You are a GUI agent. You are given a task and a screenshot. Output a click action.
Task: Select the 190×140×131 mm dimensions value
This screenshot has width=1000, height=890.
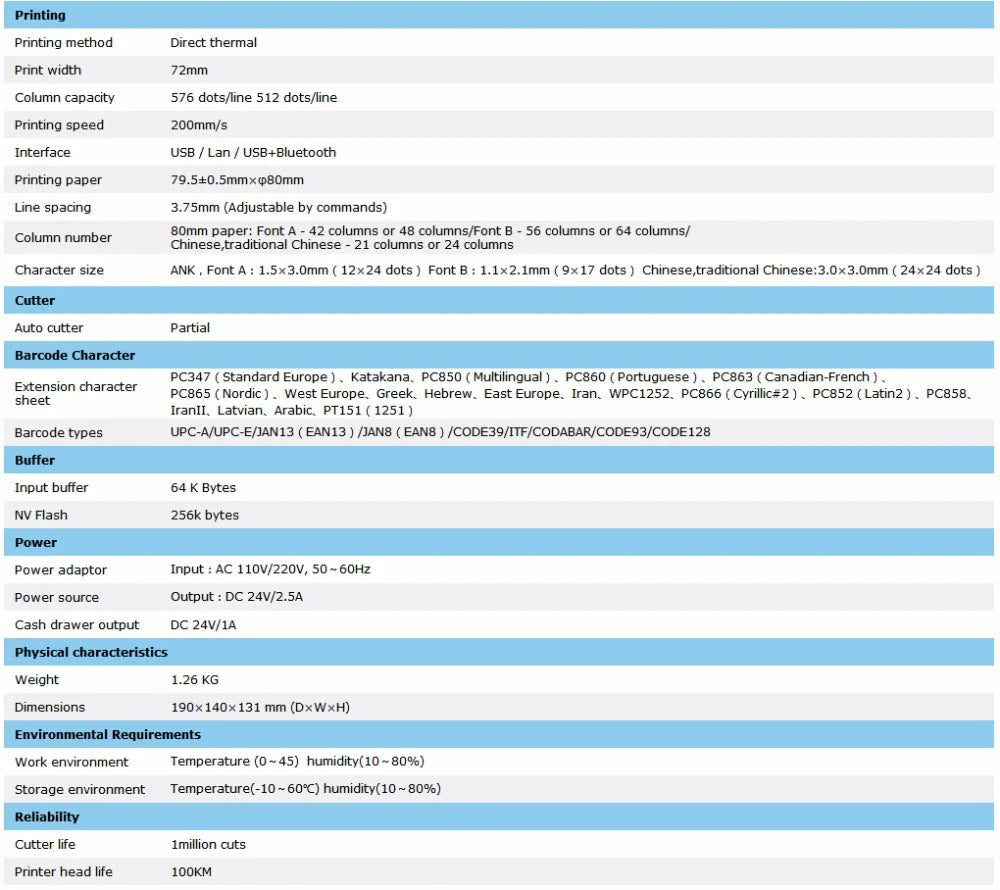(260, 708)
